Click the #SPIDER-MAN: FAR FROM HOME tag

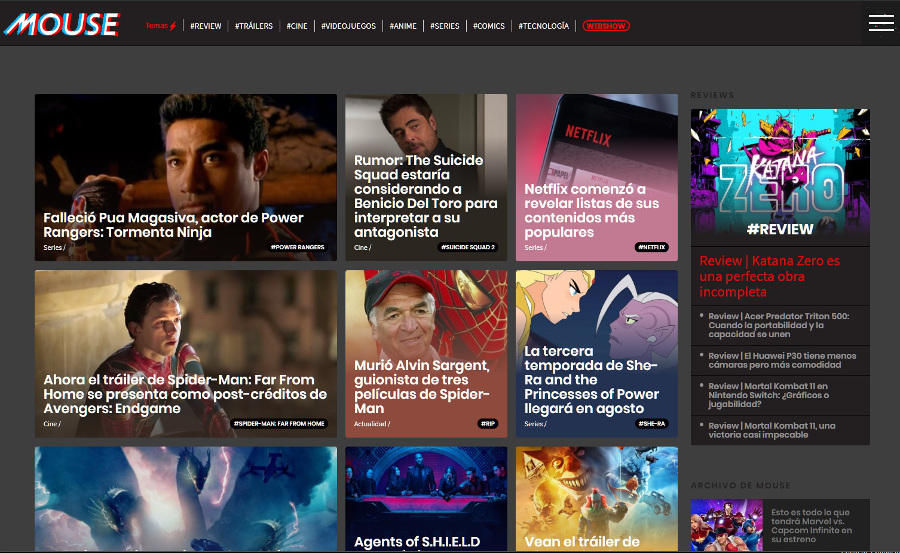click(280, 424)
